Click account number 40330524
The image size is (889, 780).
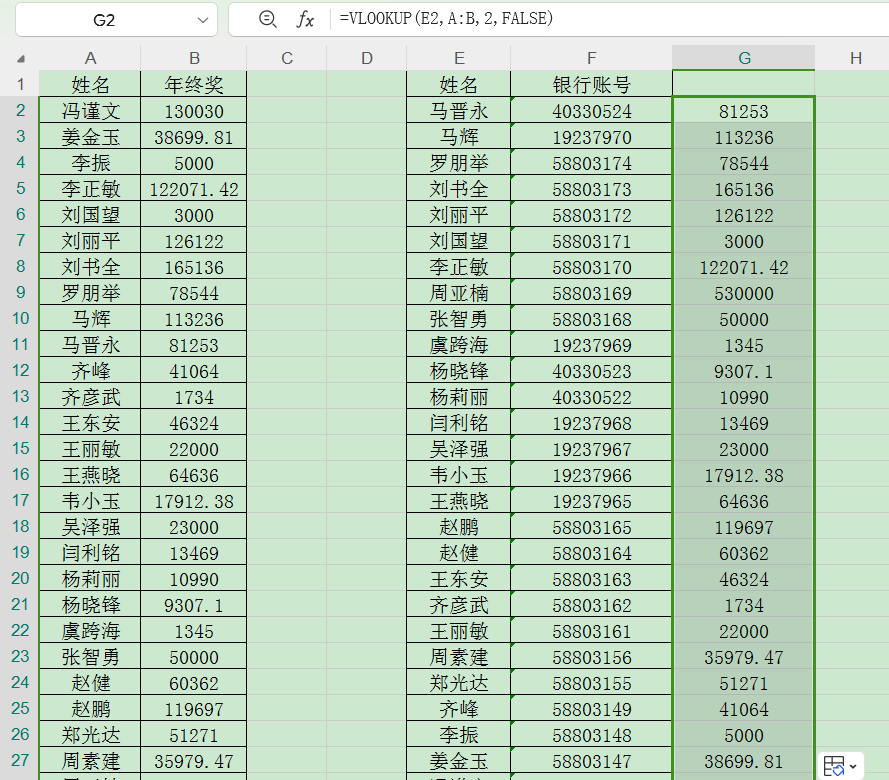click(591, 111)
